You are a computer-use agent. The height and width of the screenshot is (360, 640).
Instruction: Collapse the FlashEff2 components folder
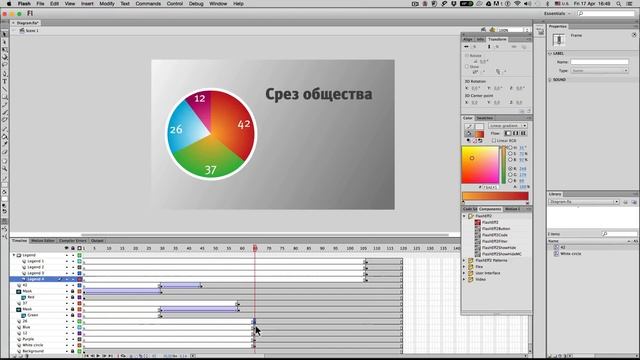pyautogui.click(x=464, y=216)
